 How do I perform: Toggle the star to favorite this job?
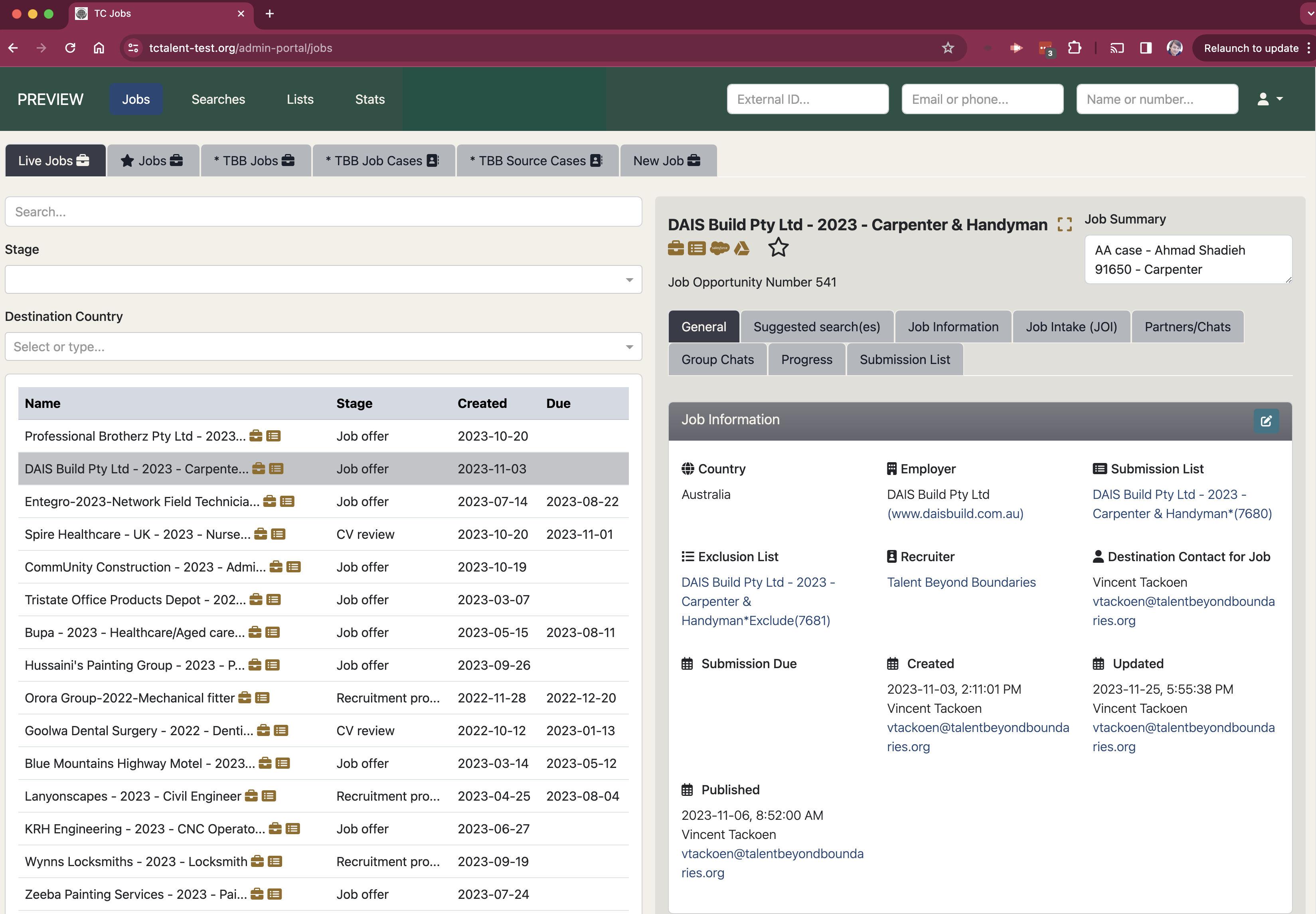(x=778, y=247)
